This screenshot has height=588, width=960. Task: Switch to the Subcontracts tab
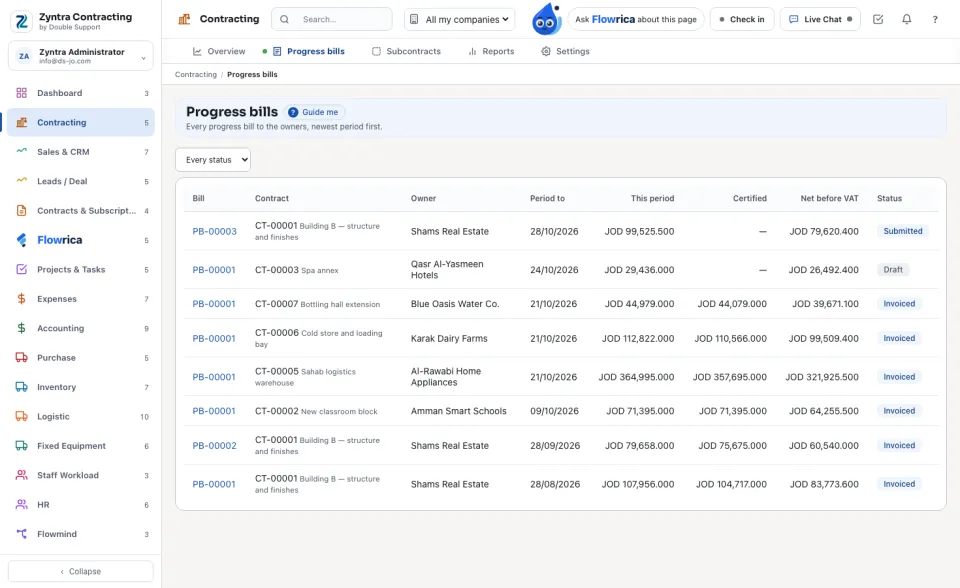coord(407,51)
